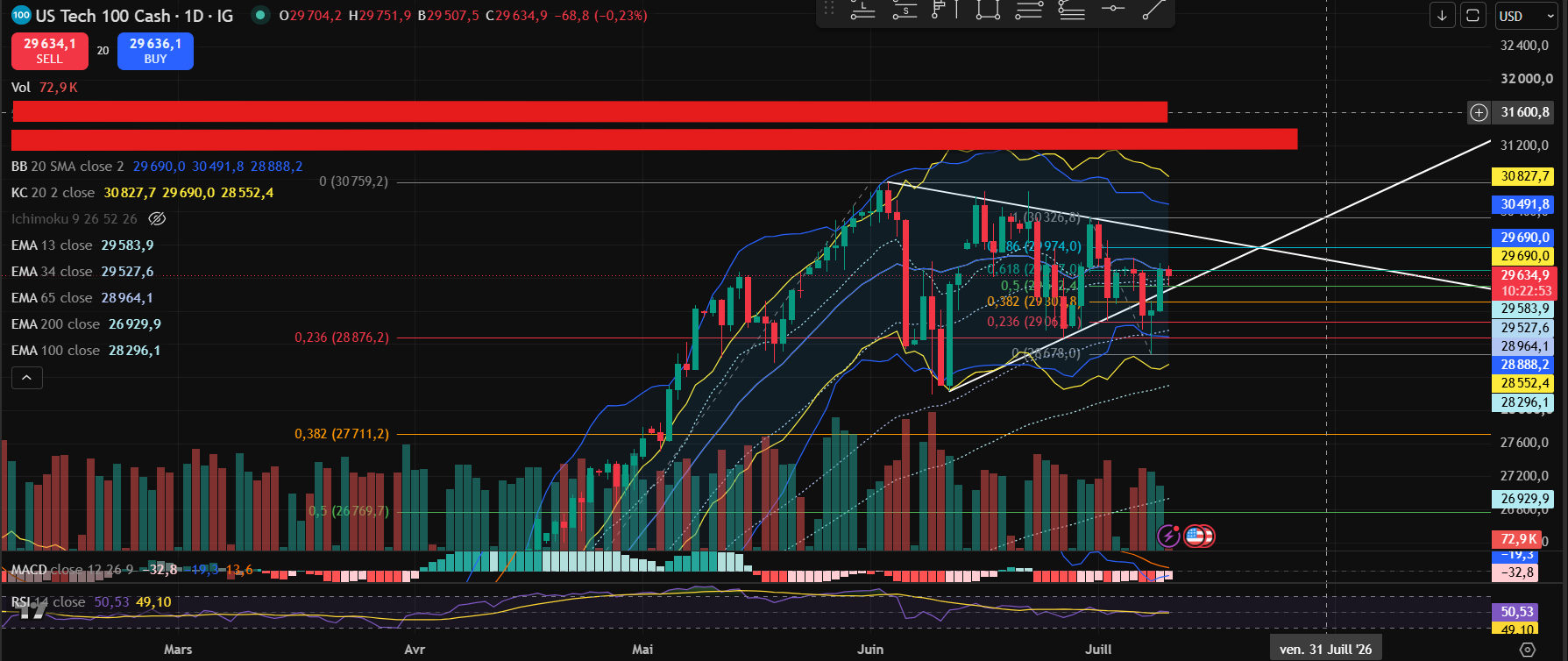Viewport: 1568px width, 661px height.
Task: Click the open value O29 704,2
Action: [x=310, y=16]
